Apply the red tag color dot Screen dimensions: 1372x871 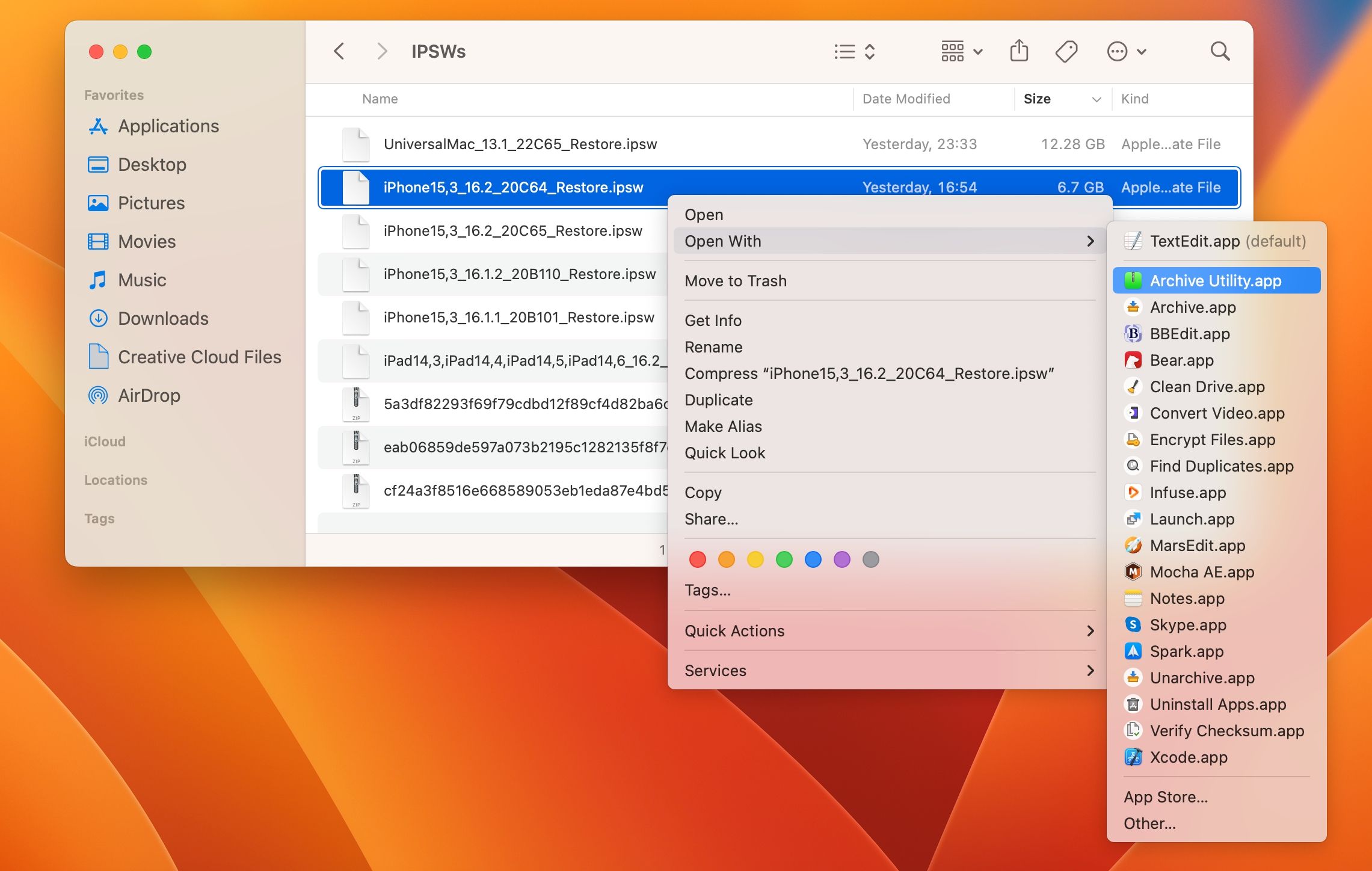click(697, 559)
